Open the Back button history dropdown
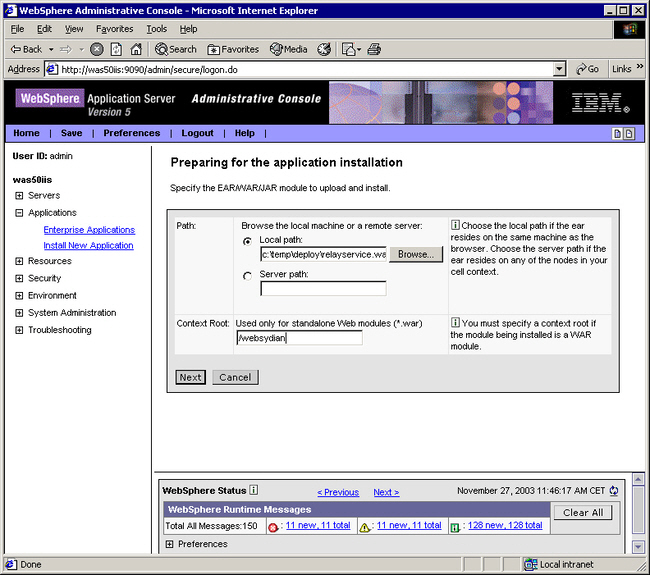 coord(51,49)
